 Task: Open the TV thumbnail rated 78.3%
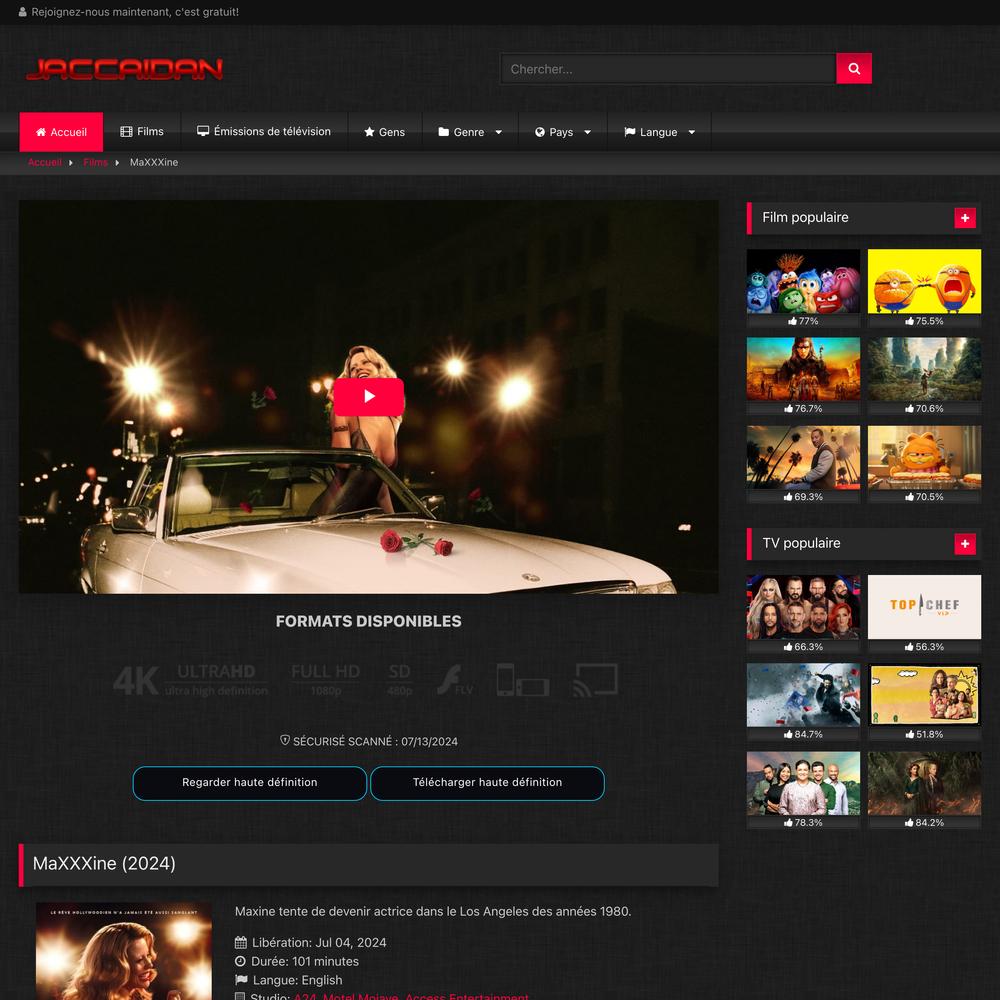click(803, 783)
